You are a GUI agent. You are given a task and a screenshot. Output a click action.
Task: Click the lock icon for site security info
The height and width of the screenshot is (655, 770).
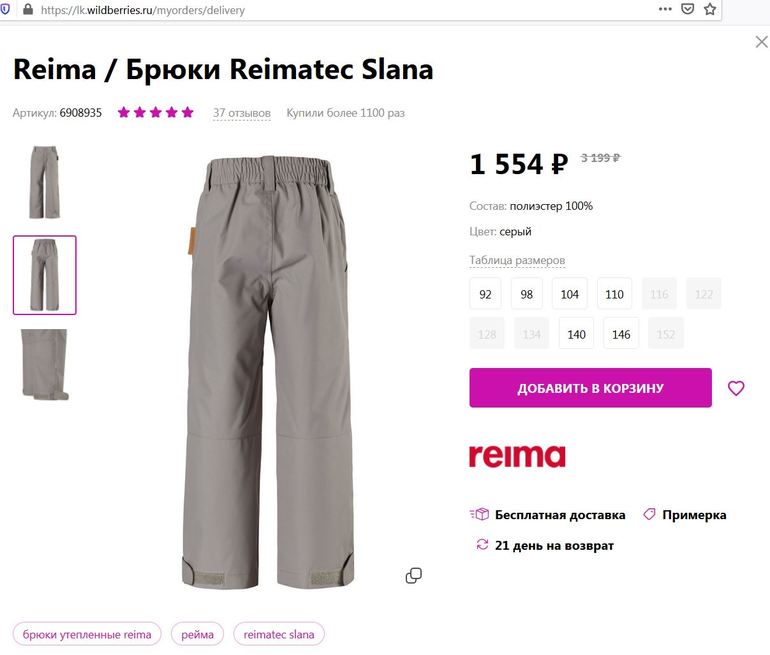tap(27, 10)
